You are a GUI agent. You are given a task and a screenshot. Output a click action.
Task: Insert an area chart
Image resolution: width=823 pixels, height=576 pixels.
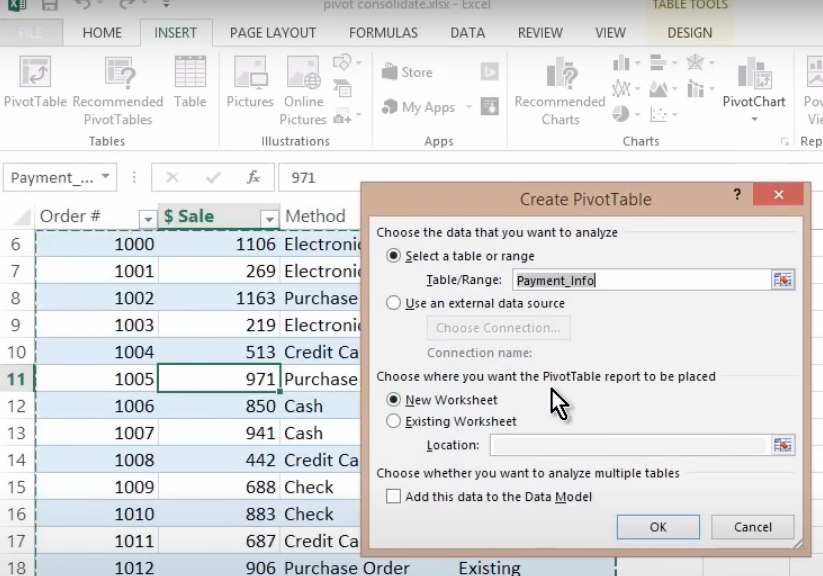click(x=658, y=89)
